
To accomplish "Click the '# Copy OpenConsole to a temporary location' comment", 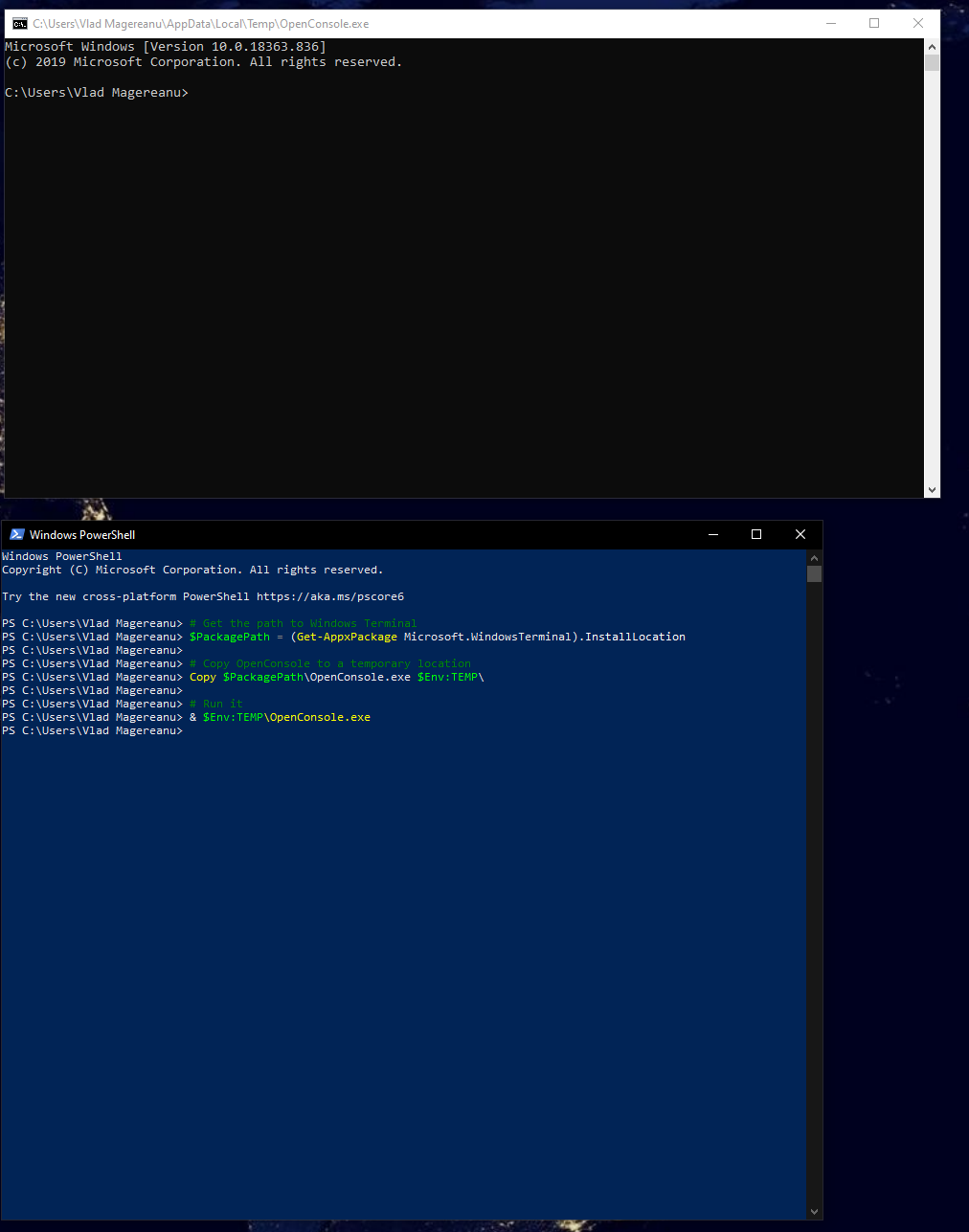I will click(x=330, y=663).
